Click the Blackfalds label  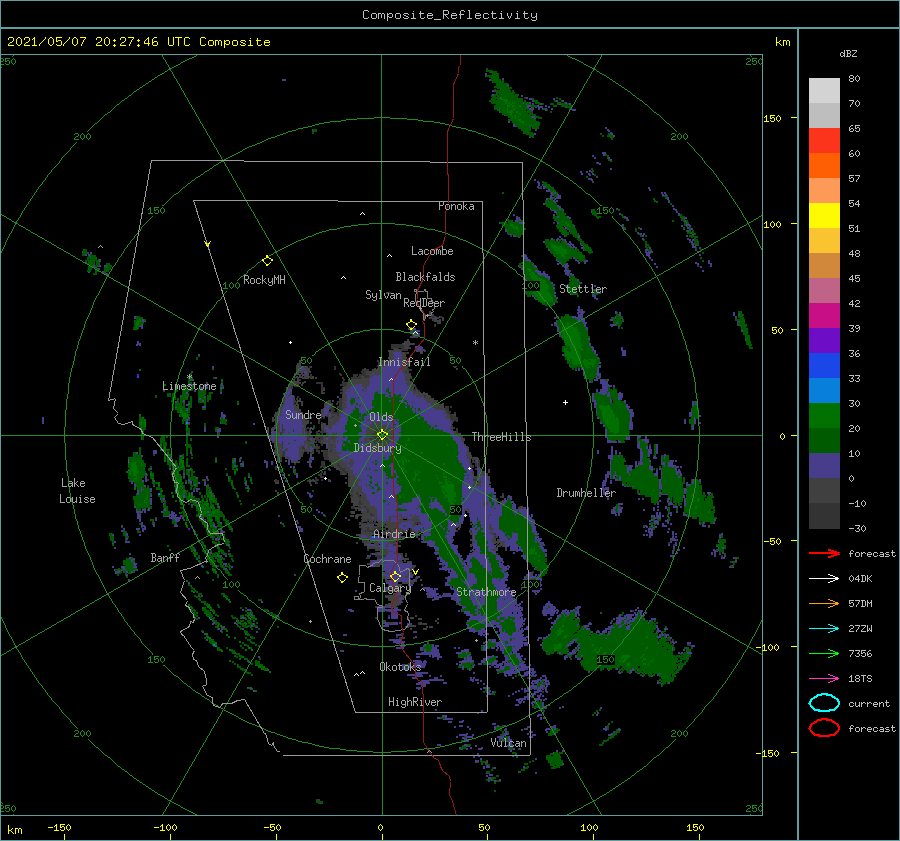pos(425,277)
